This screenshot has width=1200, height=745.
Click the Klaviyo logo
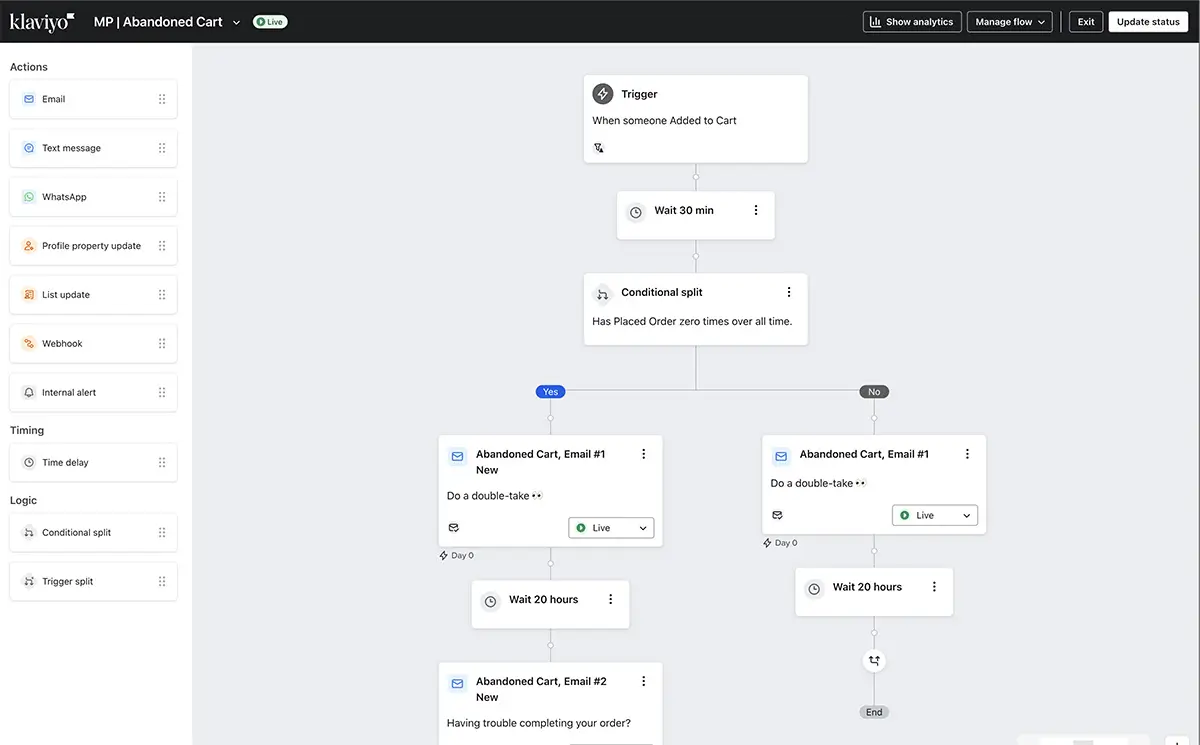41,21
